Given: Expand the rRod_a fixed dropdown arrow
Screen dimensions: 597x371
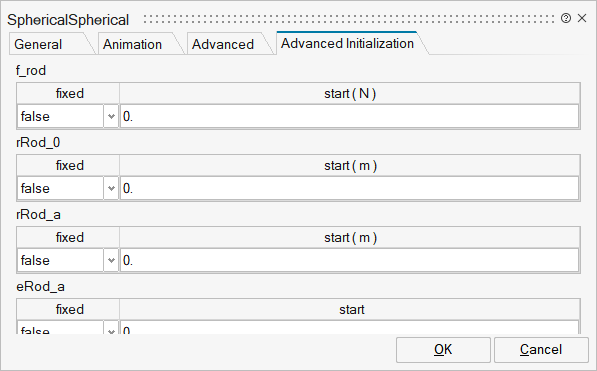Looking at the screenshot, I should pyautogui.click(x=111, y=260).
